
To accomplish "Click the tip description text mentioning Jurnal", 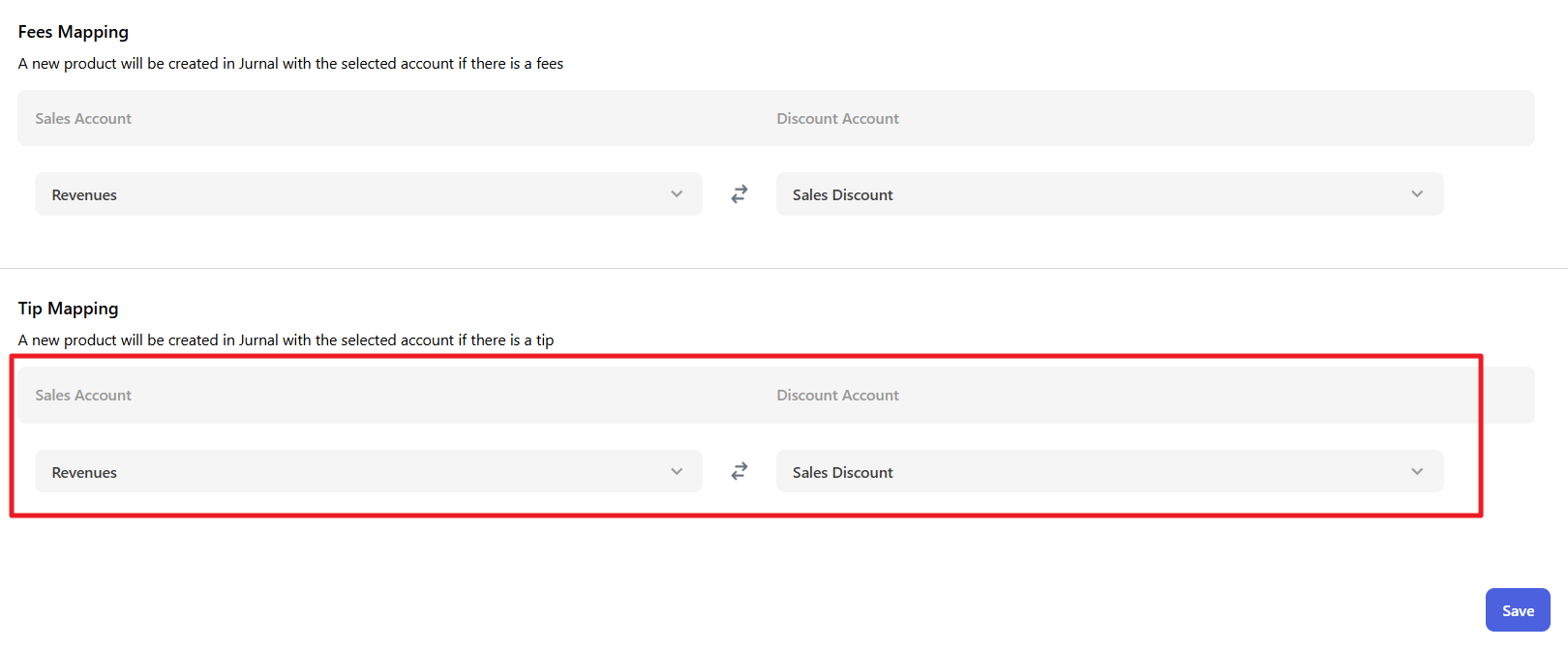I will [286, 340].
